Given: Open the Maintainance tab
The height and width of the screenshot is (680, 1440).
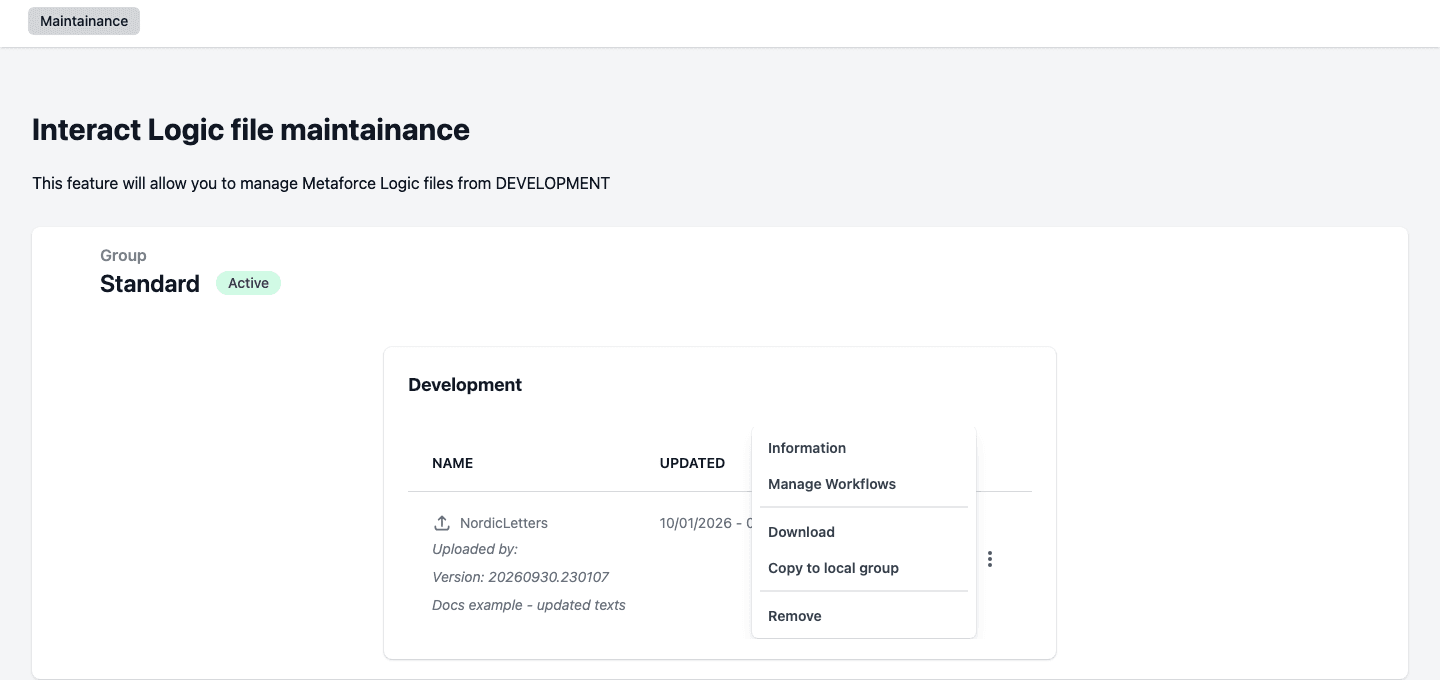Looking at the screenshot, I should pos(84,21).
